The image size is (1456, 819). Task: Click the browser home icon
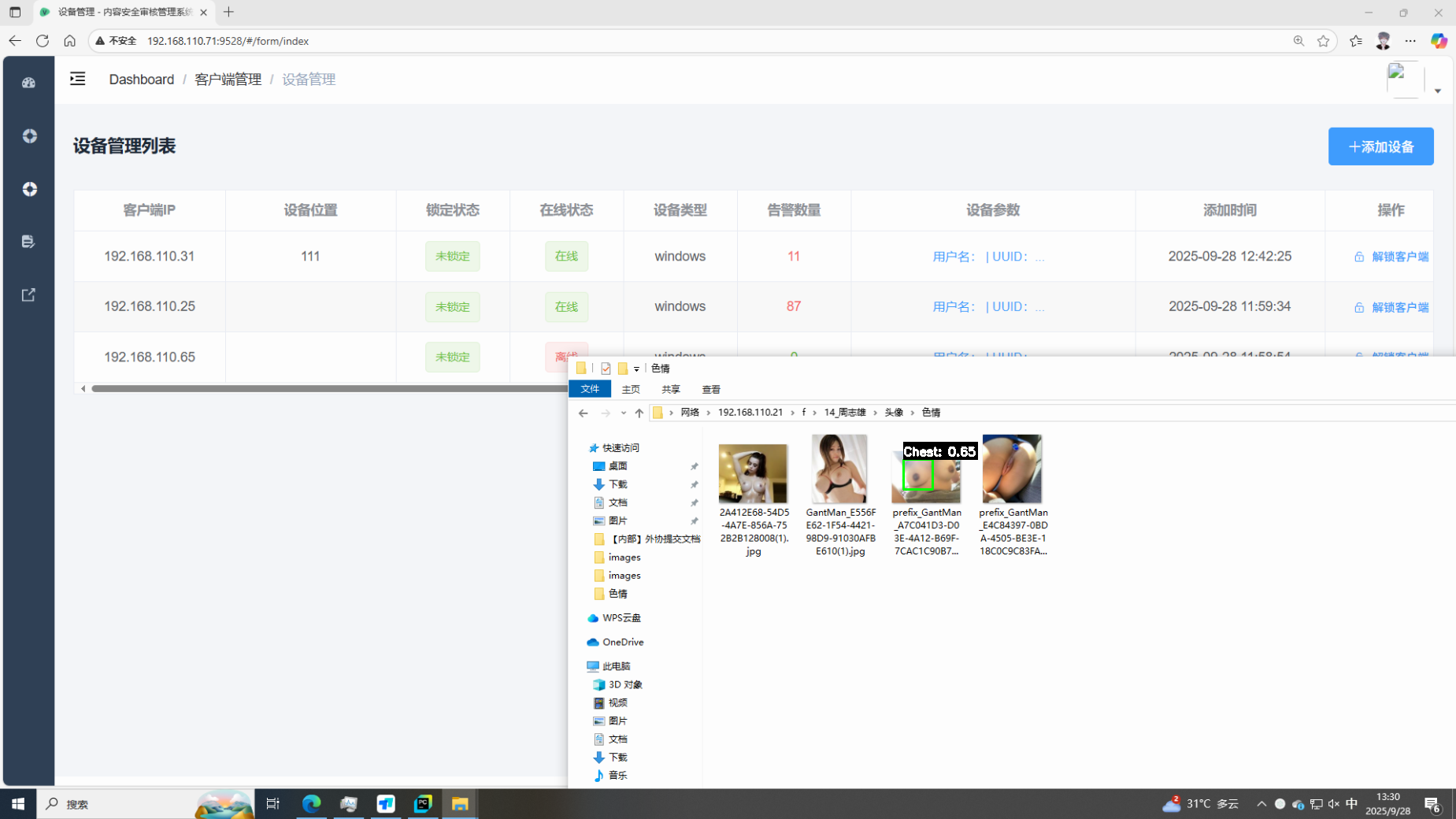tap(70, 41)
